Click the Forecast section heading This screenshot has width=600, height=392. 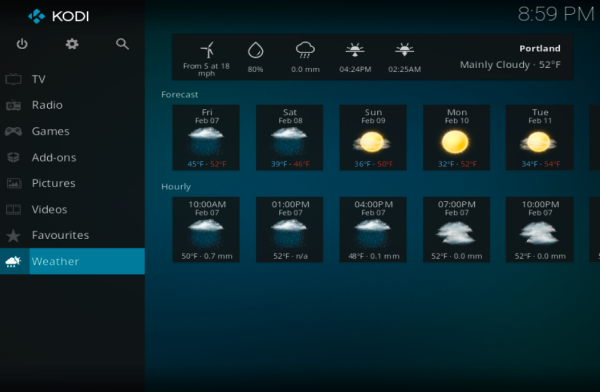[x=180, y=95]
